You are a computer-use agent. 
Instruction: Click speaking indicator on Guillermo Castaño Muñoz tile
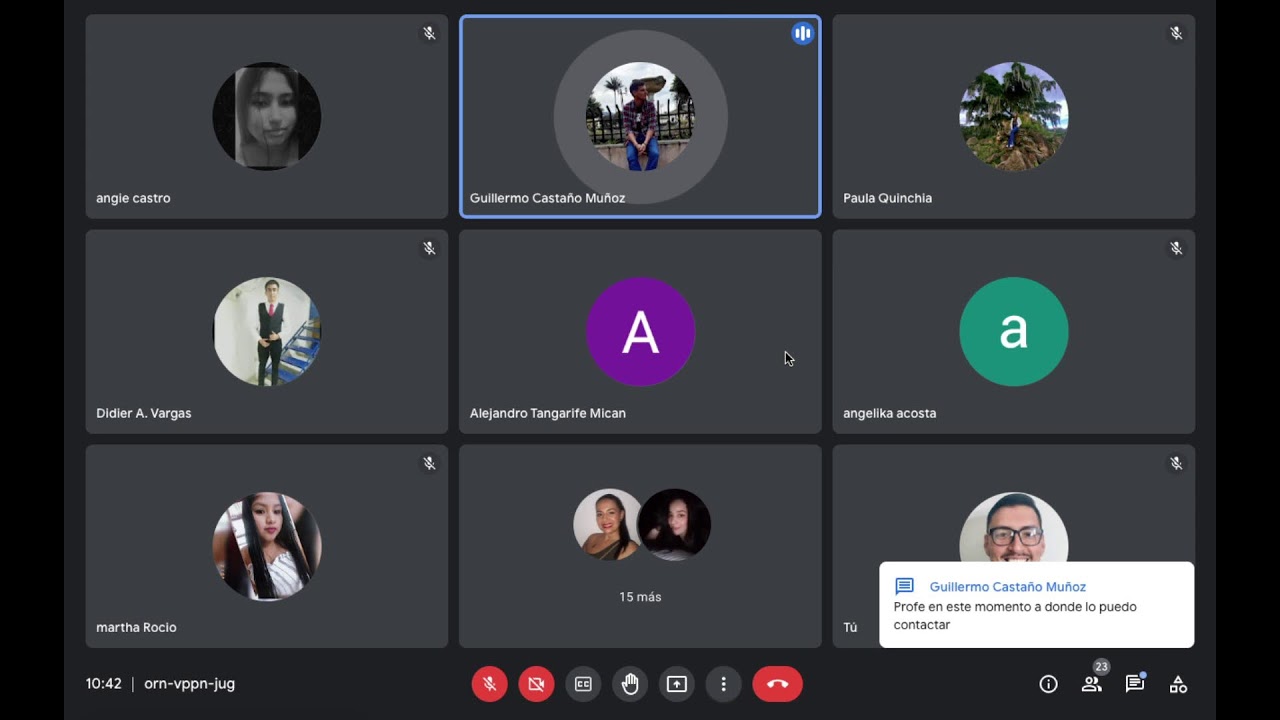click(802, 33)
